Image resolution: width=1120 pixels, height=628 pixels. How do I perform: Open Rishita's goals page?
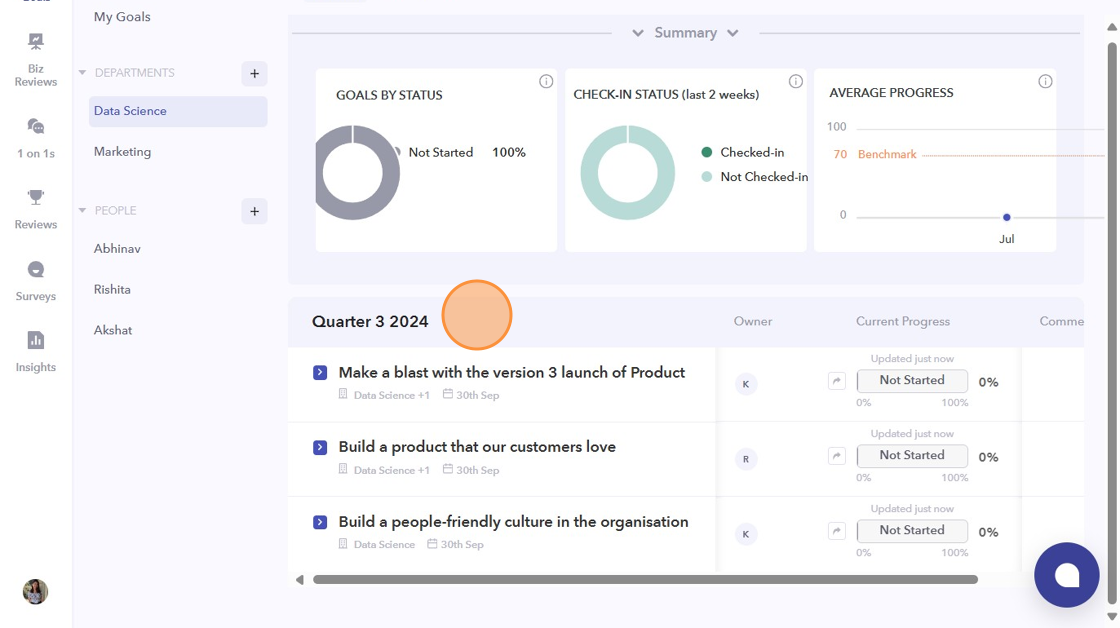coord(112,289)
